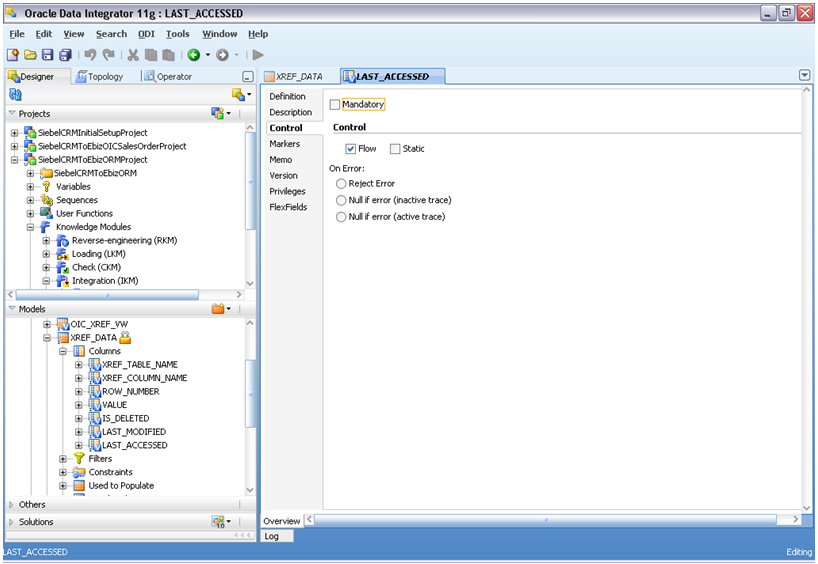The height and width of the screenshot is (564, 818).
Task: Check the Static control checkbox
Action: click(395, 149)
